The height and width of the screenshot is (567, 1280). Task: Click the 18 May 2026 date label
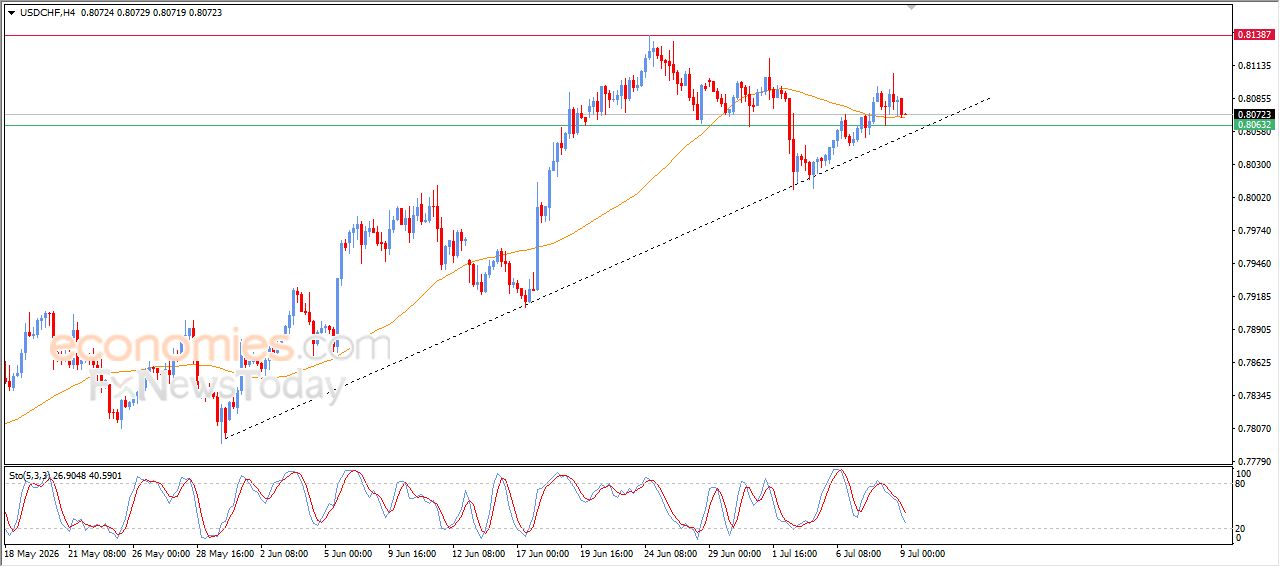coord(34,553)
